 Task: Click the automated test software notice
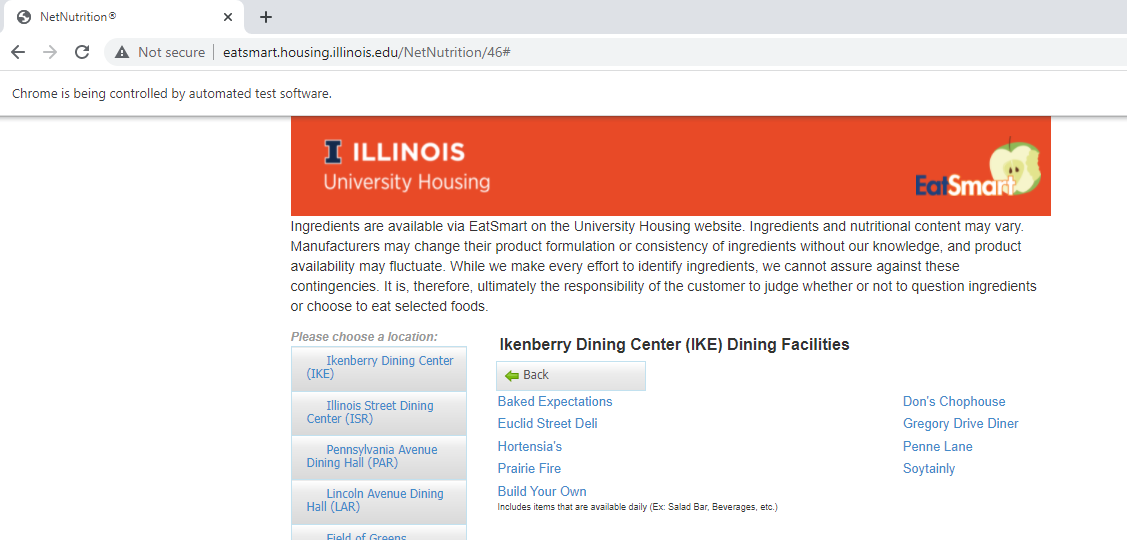(x=172, y=93)
